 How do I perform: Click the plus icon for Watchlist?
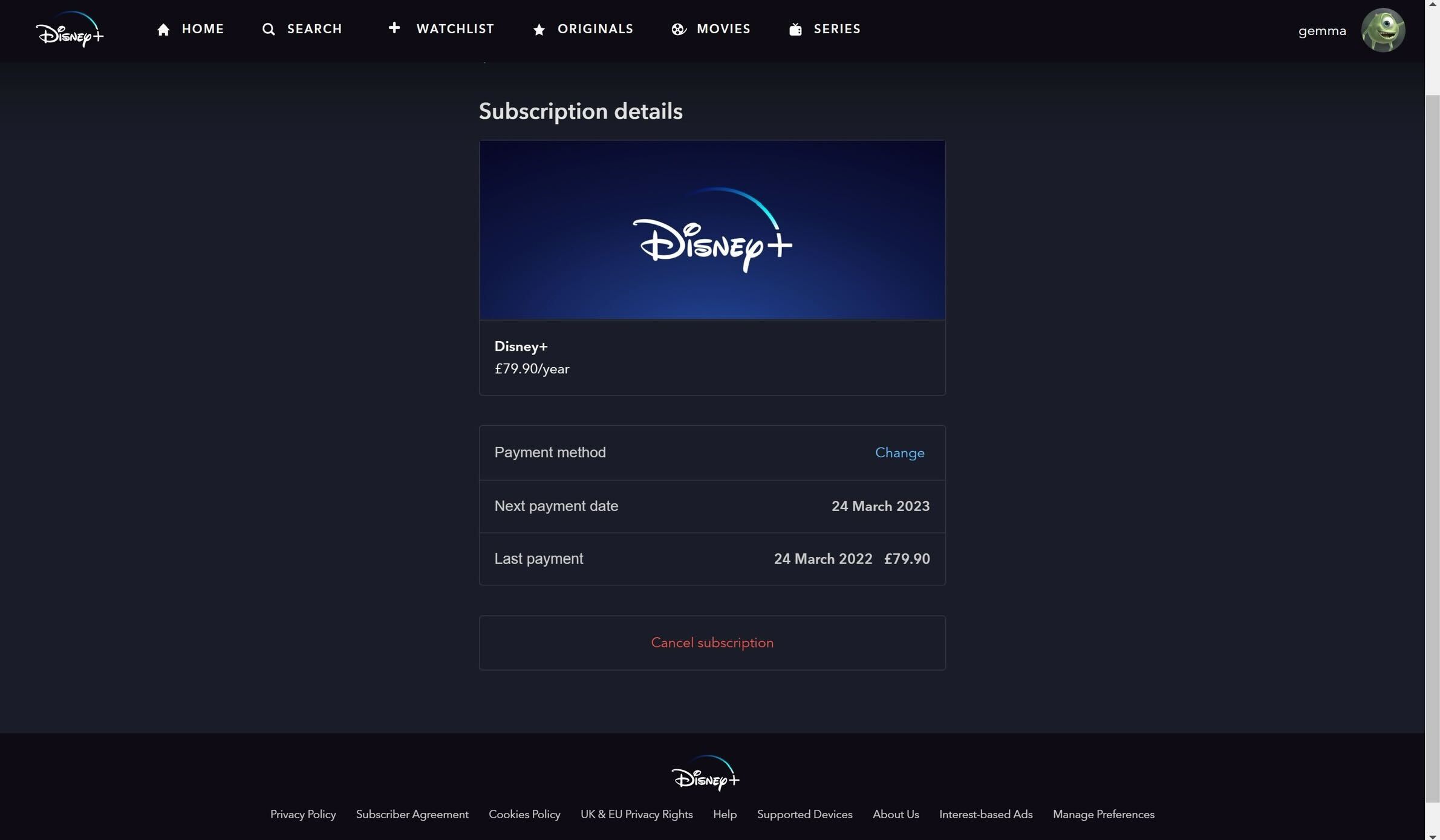click(x=394, y=28)
